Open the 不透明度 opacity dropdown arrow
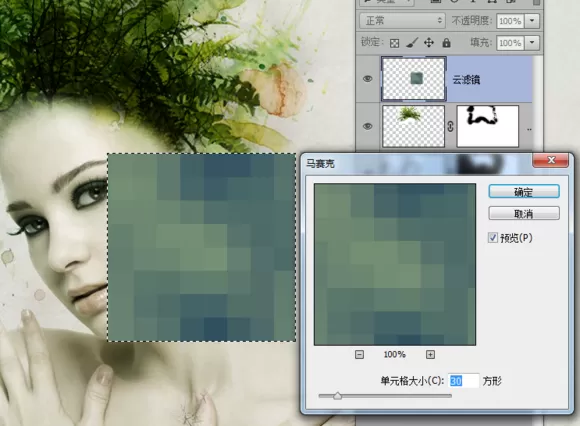This screenshot has height=426, width=580. click(532, 21)
